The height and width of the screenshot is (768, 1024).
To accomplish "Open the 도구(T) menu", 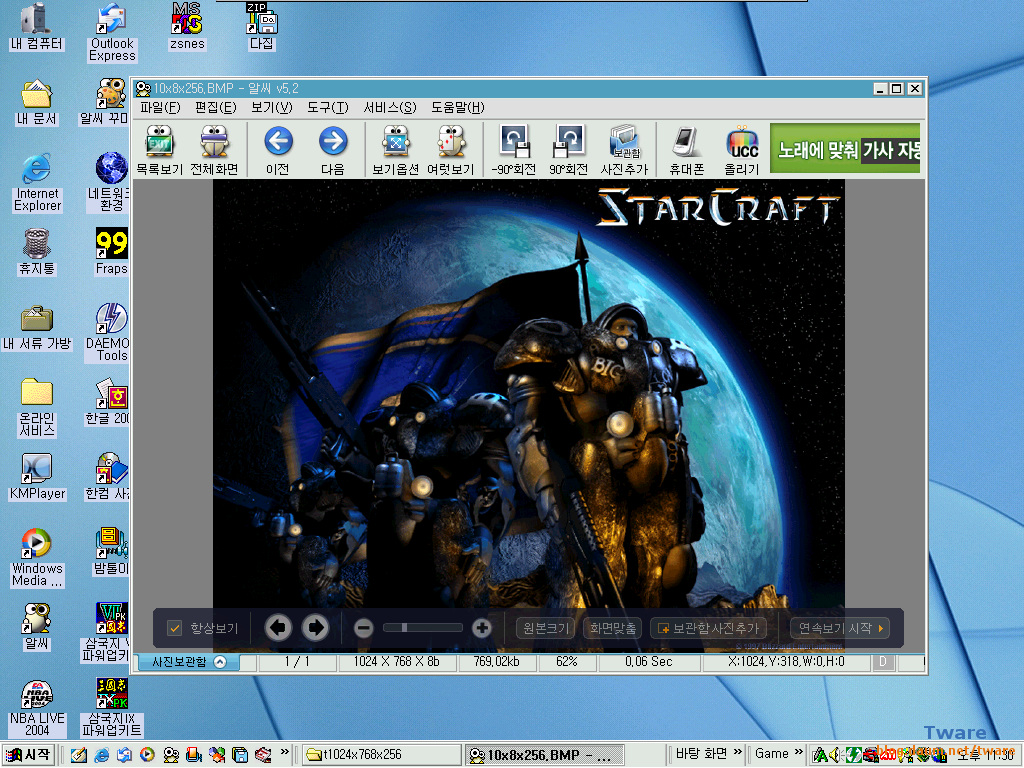I will pos(328,108).
